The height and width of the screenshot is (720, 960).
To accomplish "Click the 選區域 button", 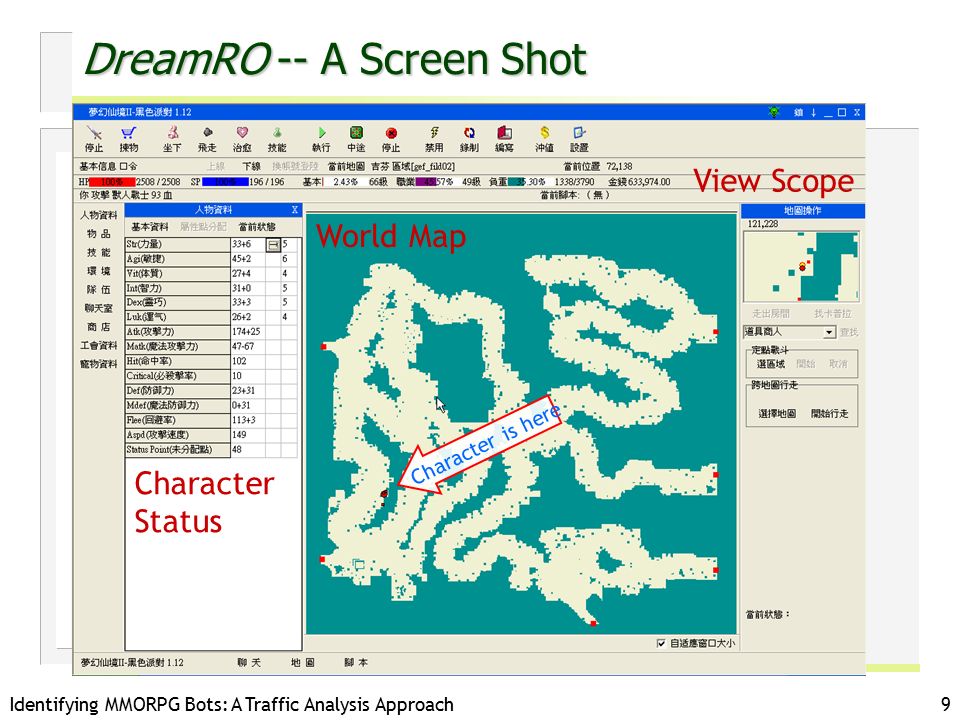I will [771, 364].
